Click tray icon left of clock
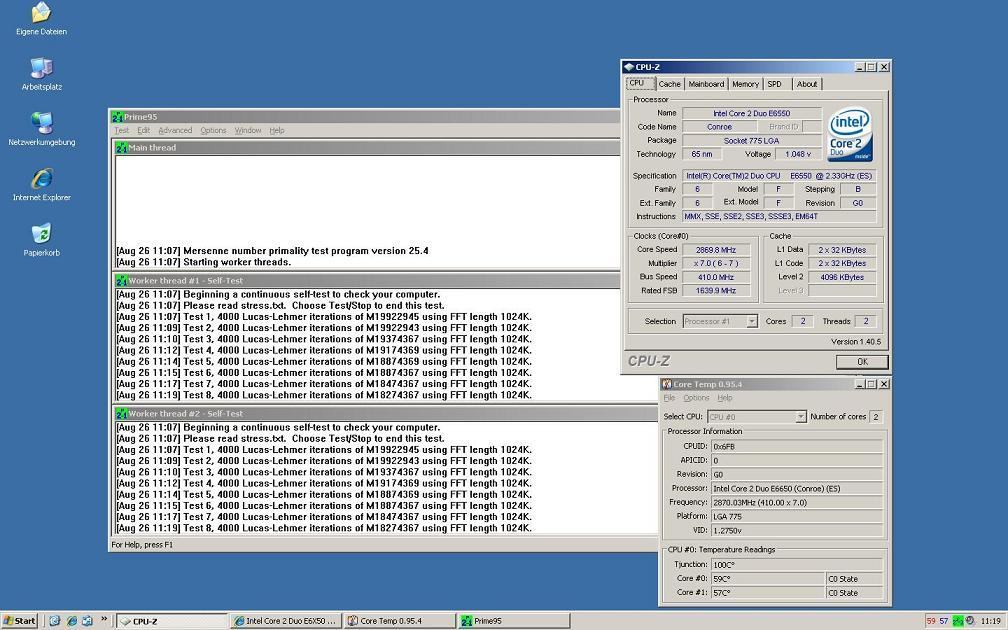 coord(969,621)
